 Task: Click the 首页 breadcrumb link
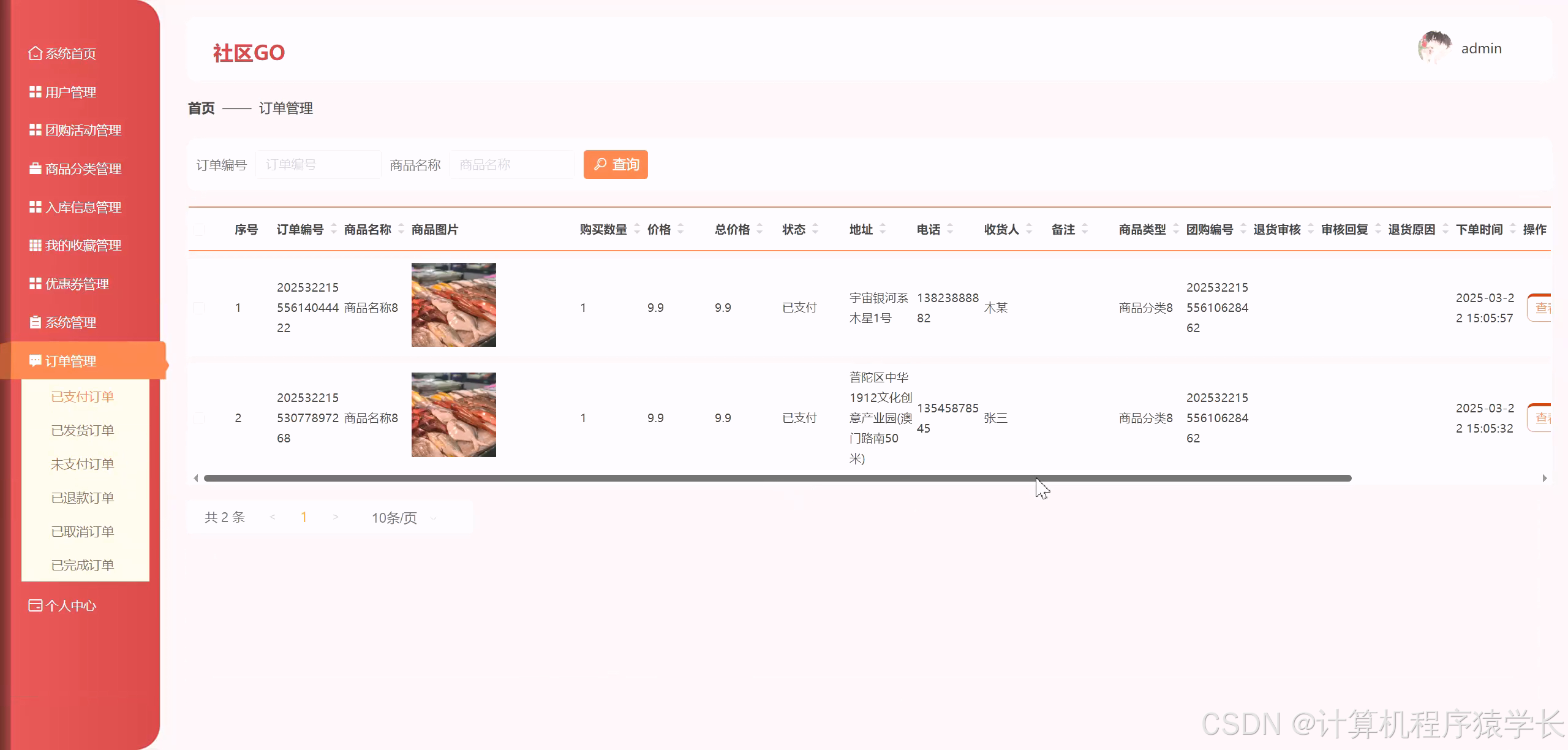pyautogui.click(x=202, y=108)
